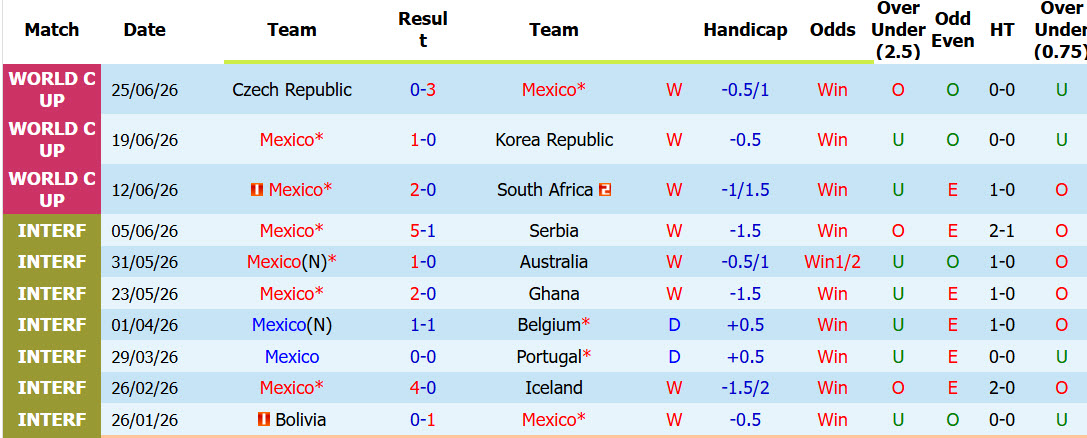Open the Portugal team link
This screenshot has width=1087, height=438.
548,357
